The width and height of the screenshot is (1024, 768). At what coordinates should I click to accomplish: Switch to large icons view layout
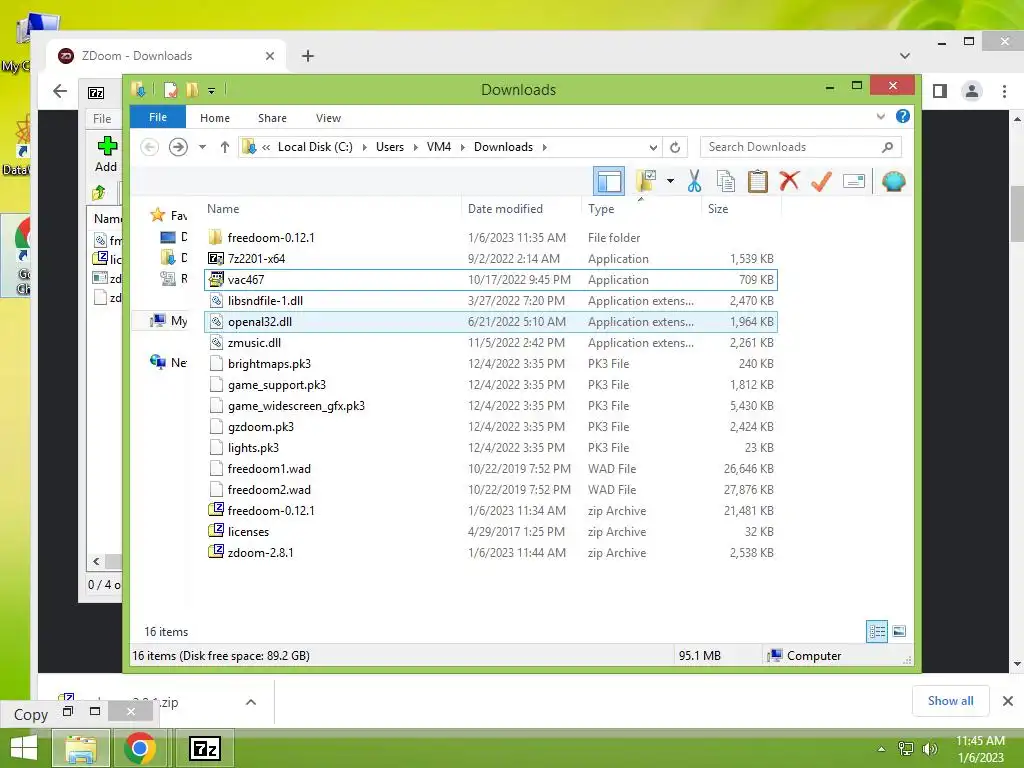tap(899, 631)
